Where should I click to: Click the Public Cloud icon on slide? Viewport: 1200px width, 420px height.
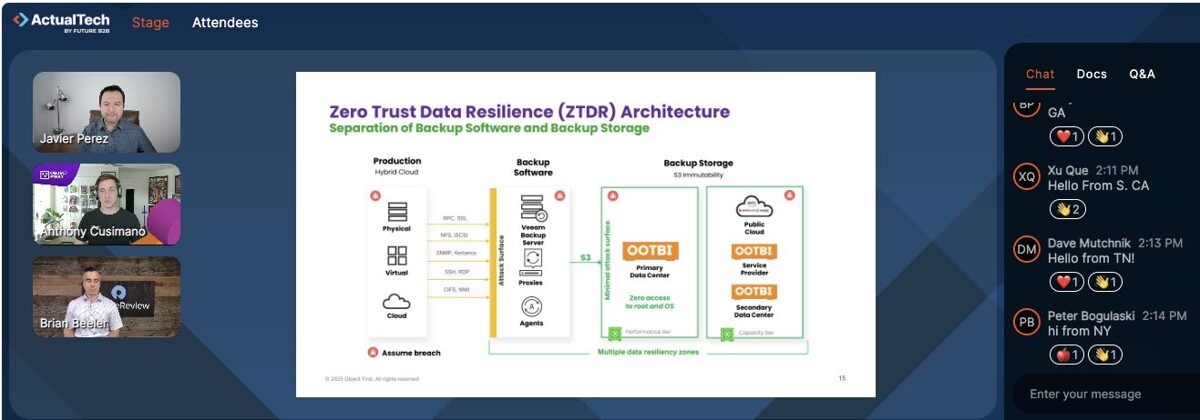click(x=755, y=206)
